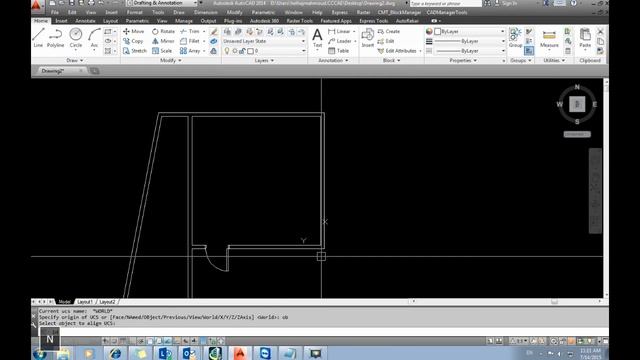
Task: Click the rectangle tool in Draw panel
Action: (108, 31)
